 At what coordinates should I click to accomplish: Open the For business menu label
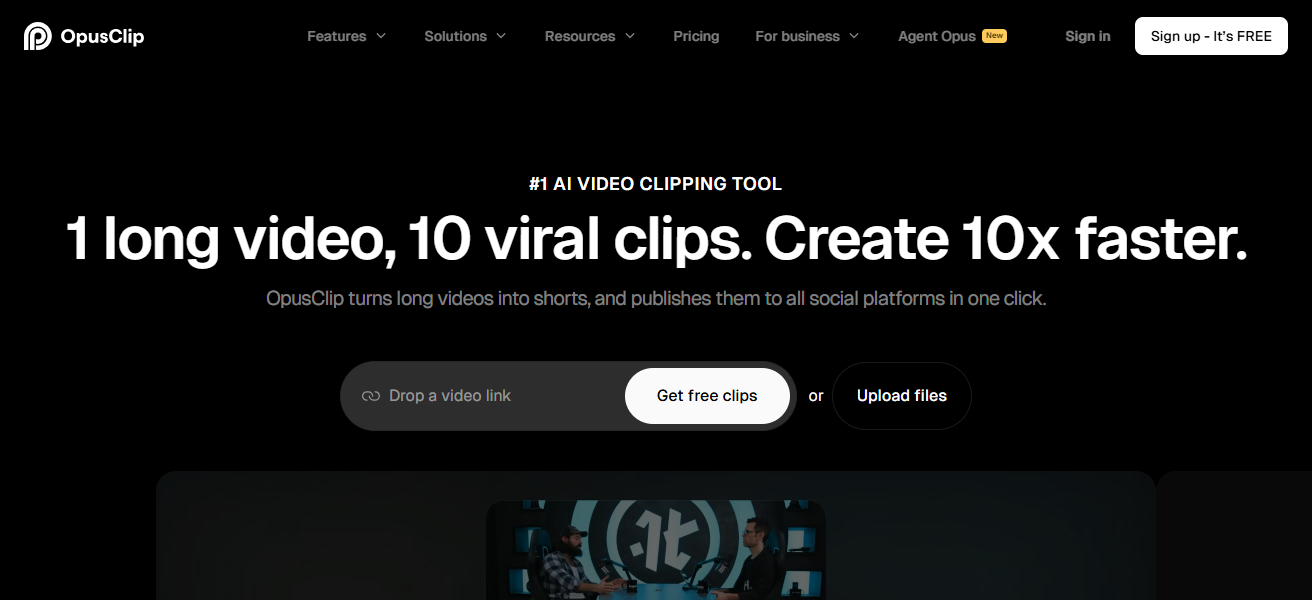797,36
